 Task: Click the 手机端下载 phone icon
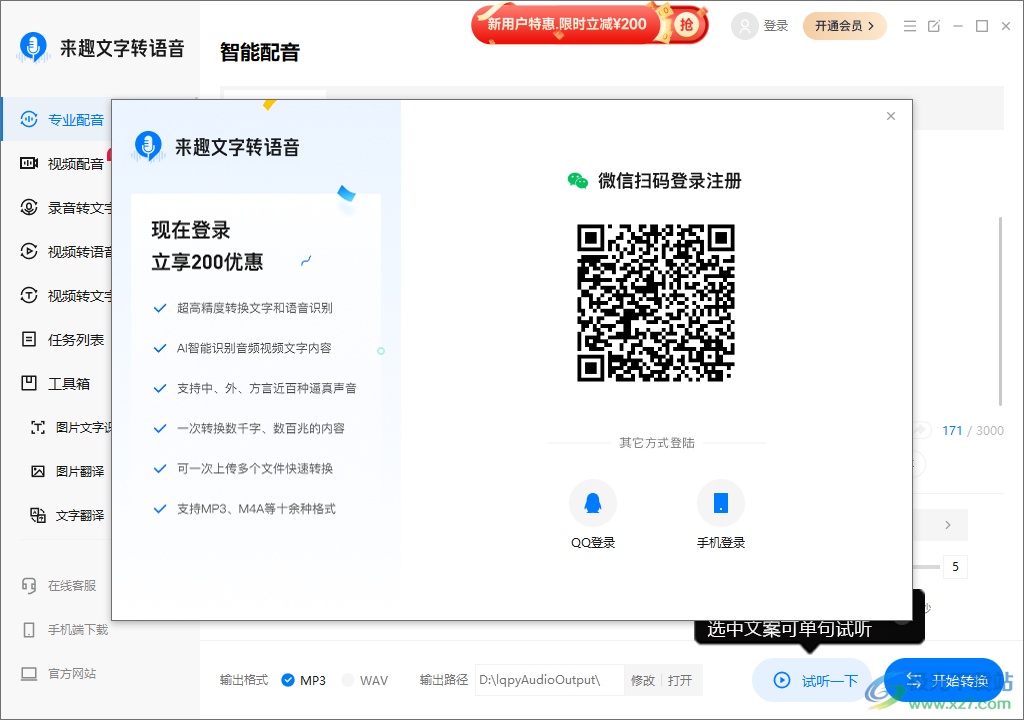coord(29,629)
